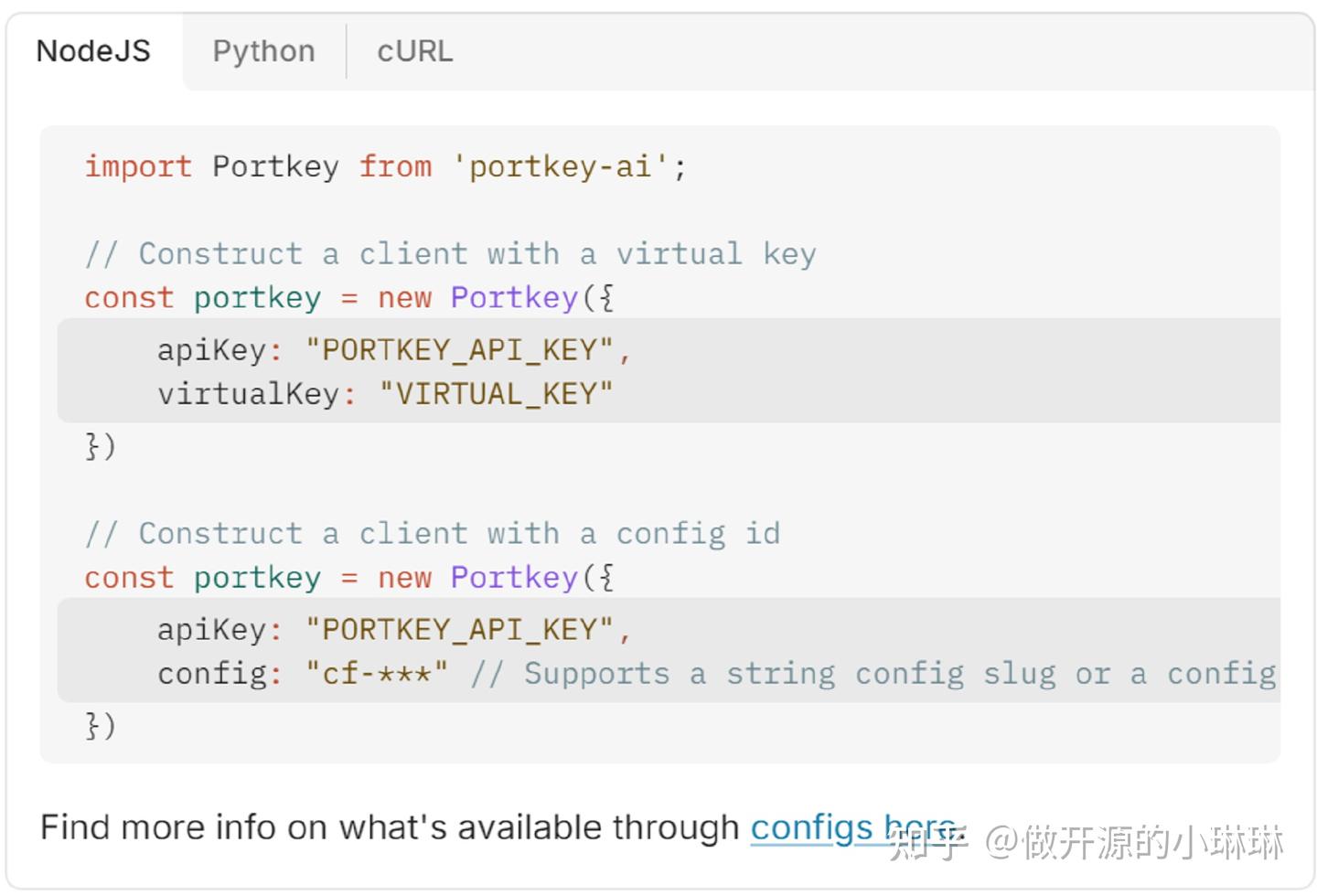Screen dimensions: 1317x896
Task: Click the "import" keyword in the code
Action: coord(138,166)
